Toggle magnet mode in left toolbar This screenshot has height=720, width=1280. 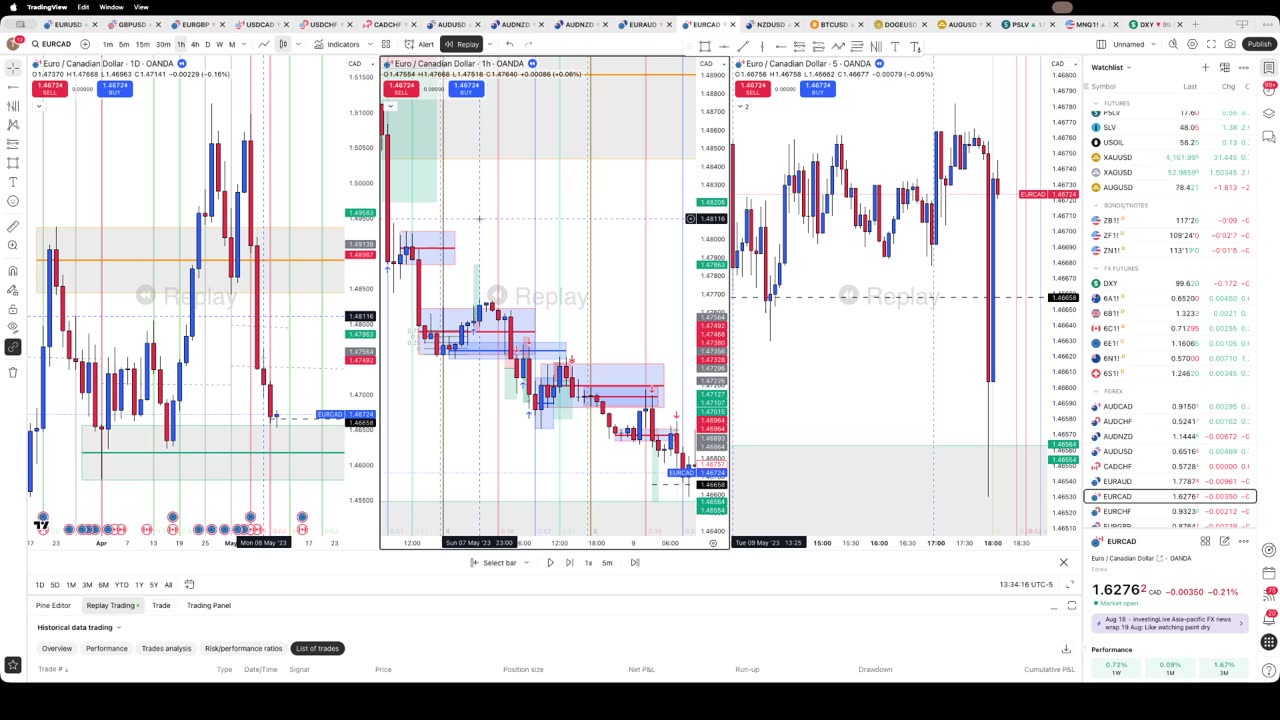pyautogui.click(x=13, y=271)
